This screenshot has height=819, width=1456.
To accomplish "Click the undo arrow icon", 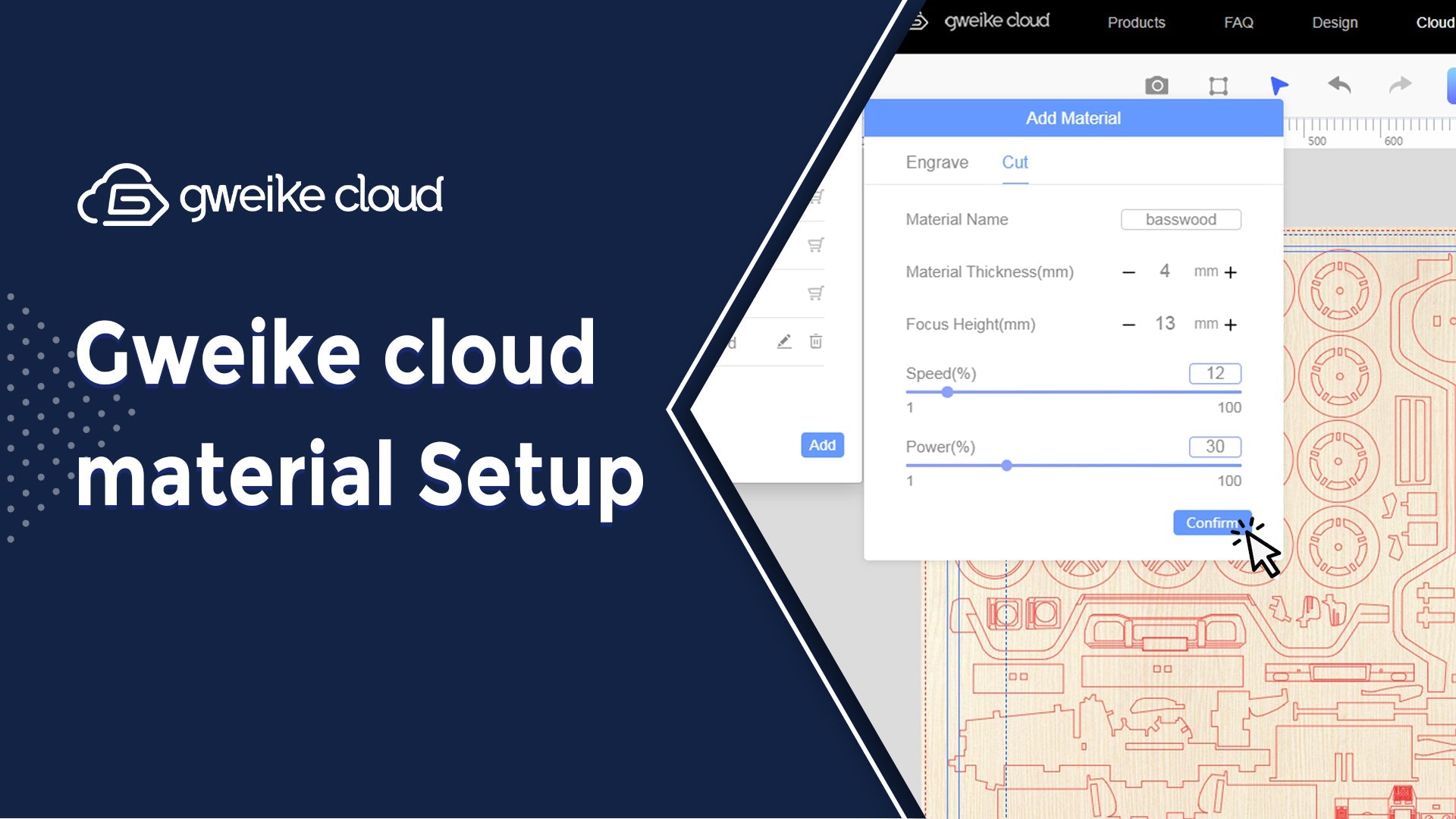I will pyautogui.click(x=1339, y=85).
